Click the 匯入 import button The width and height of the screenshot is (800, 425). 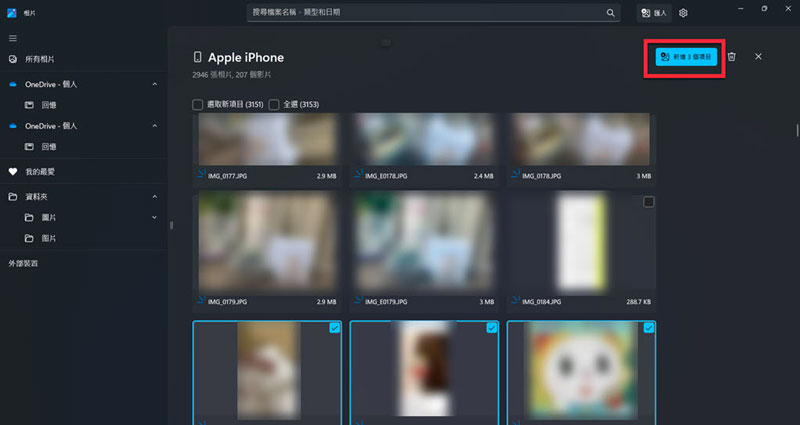pyautogui.click(x=654, y=13)
